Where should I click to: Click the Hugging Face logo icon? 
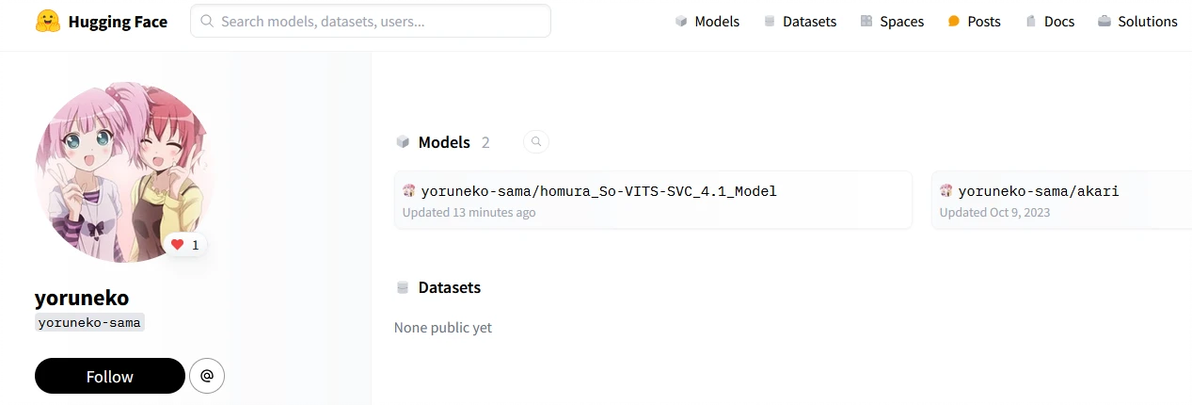click(x=47, y=21)
